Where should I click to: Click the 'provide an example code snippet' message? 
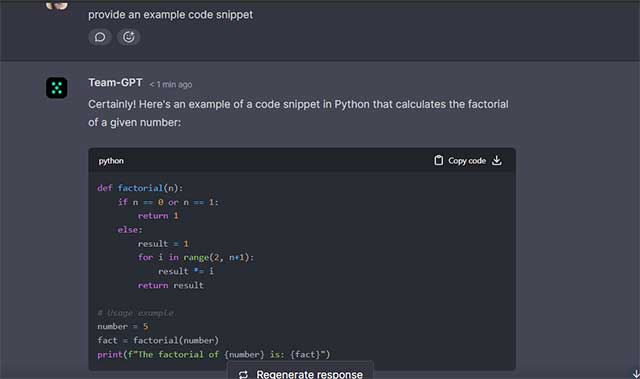click(x=171, y=15)
